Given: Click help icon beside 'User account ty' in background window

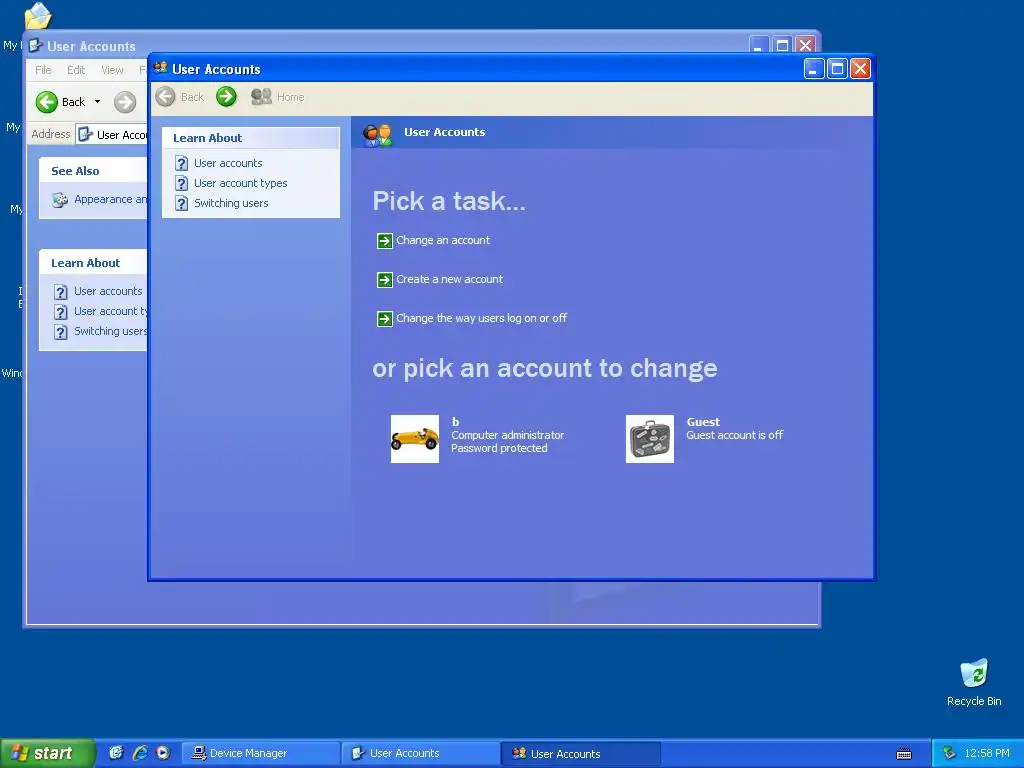Looking at the screenshot, I should (60, 312).
